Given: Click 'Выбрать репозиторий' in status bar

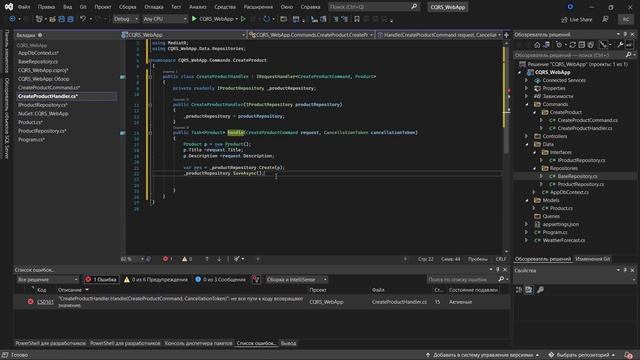Looking at the screenshot, I should [x=582, y=355].
